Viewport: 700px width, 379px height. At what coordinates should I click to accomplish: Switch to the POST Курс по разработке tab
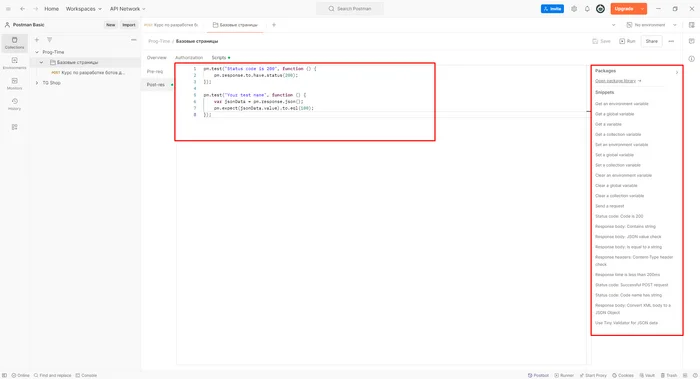click(171, 25)
